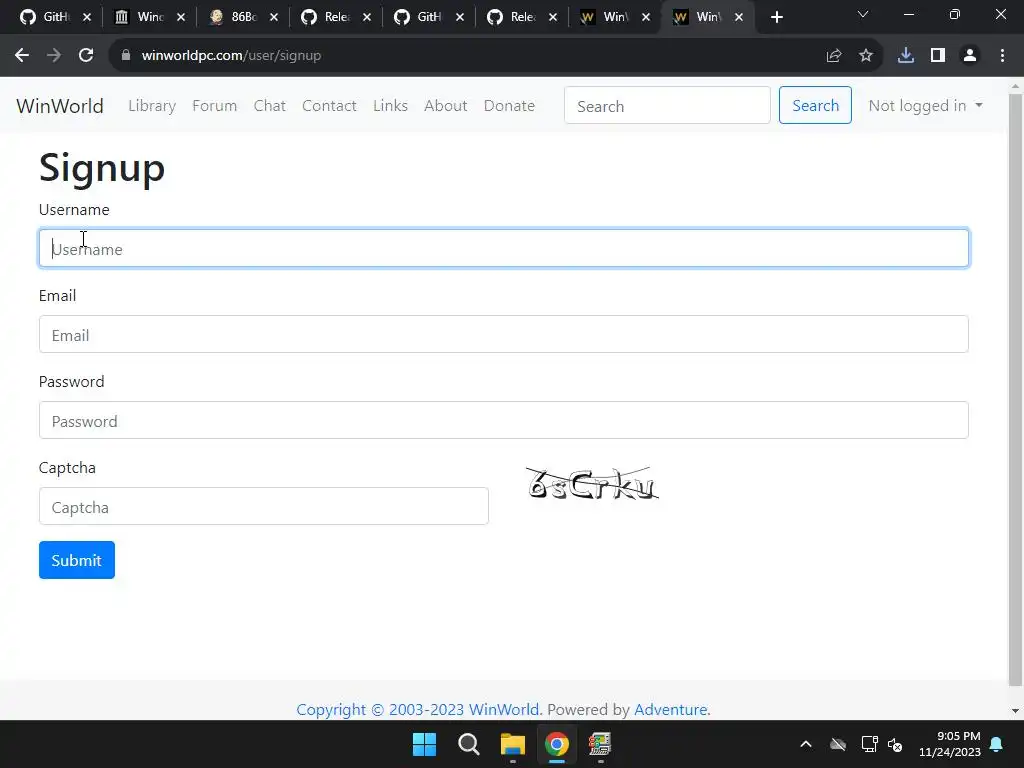Focus the Captcha input field
1024x768 pixels.
(264, 506)
